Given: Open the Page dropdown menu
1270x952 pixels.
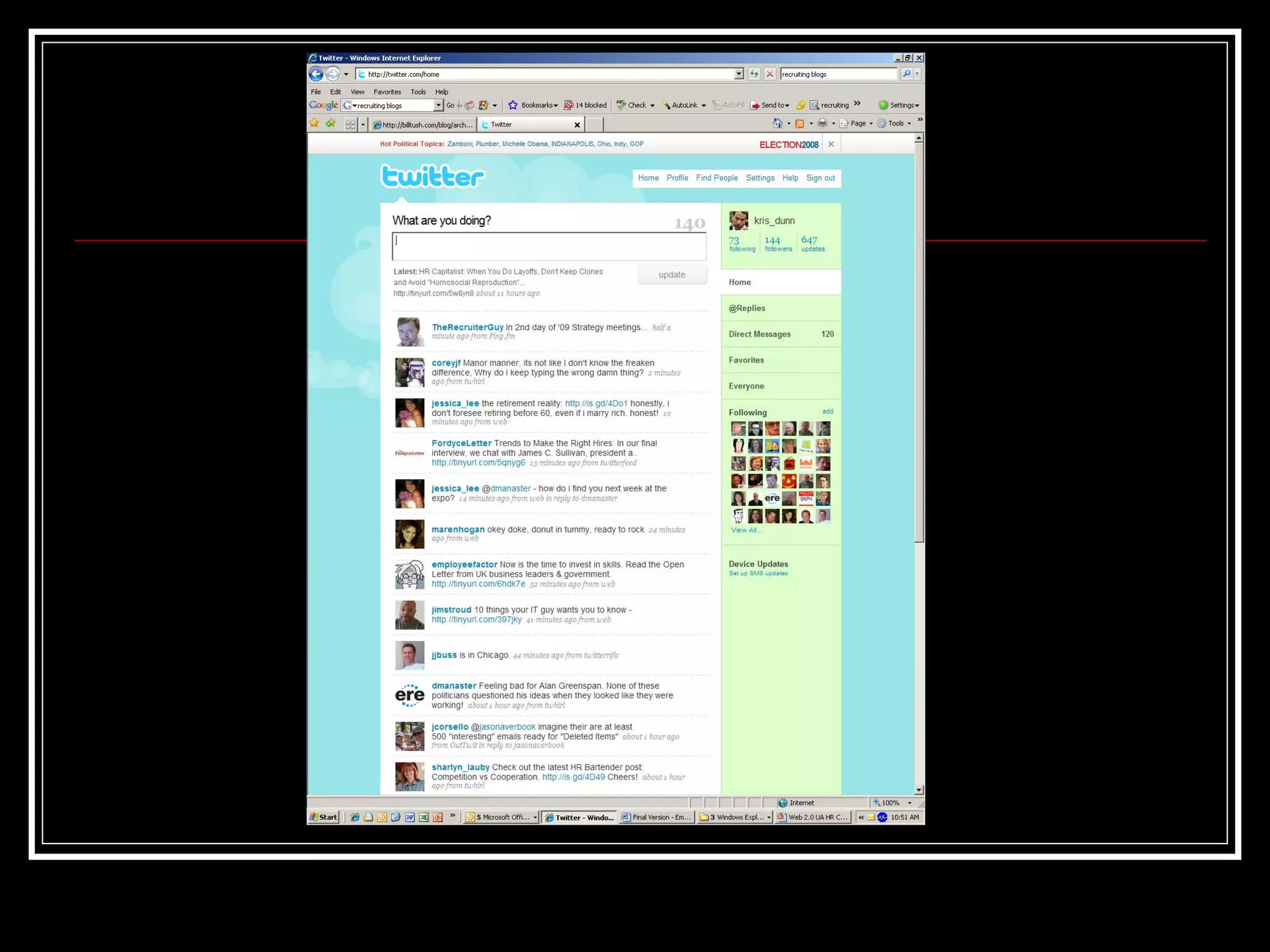Looking at the screenshot, I should [x=857, y=123].
